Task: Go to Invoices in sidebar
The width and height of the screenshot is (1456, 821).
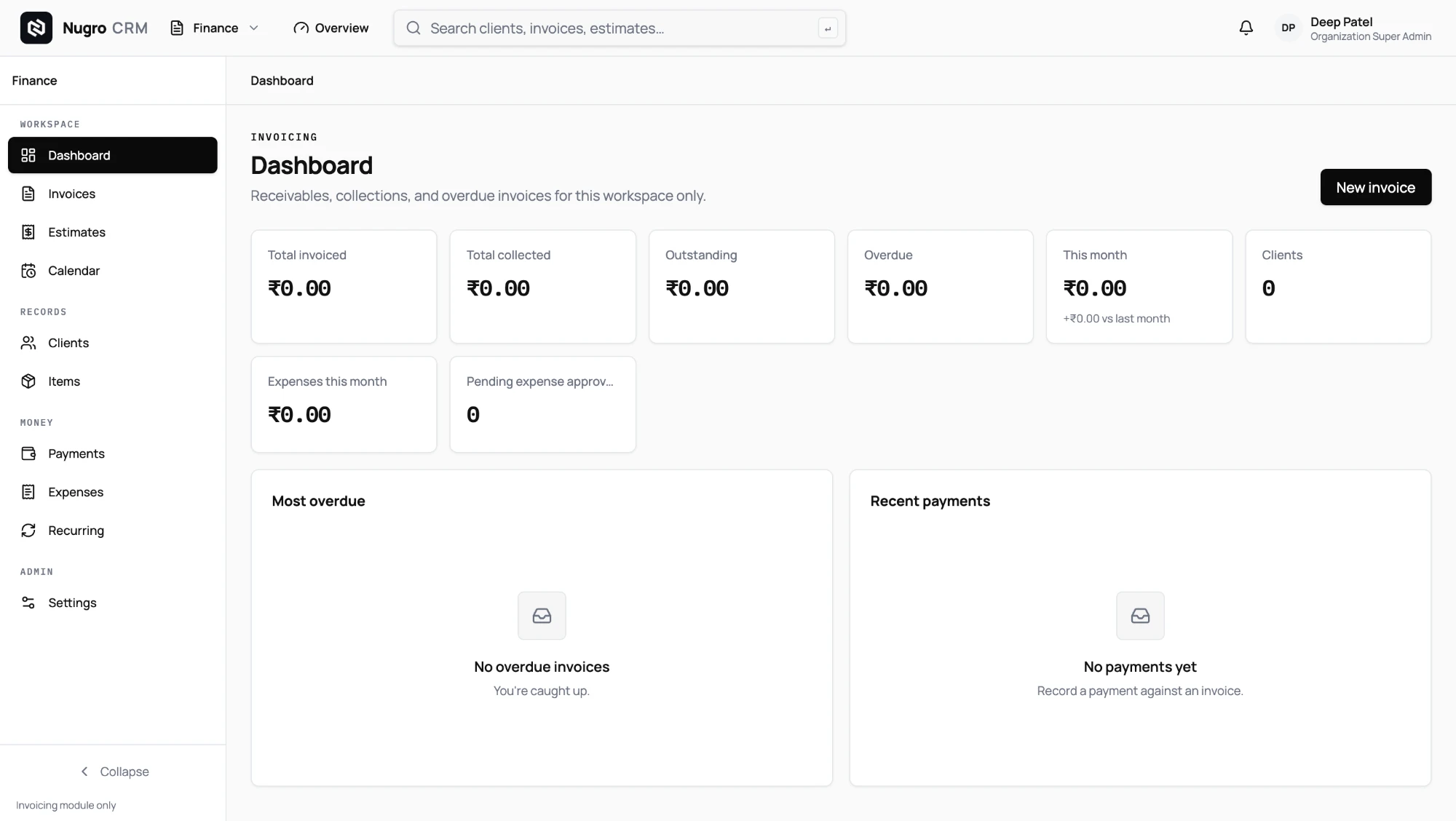Action: (x=113, y=194)
